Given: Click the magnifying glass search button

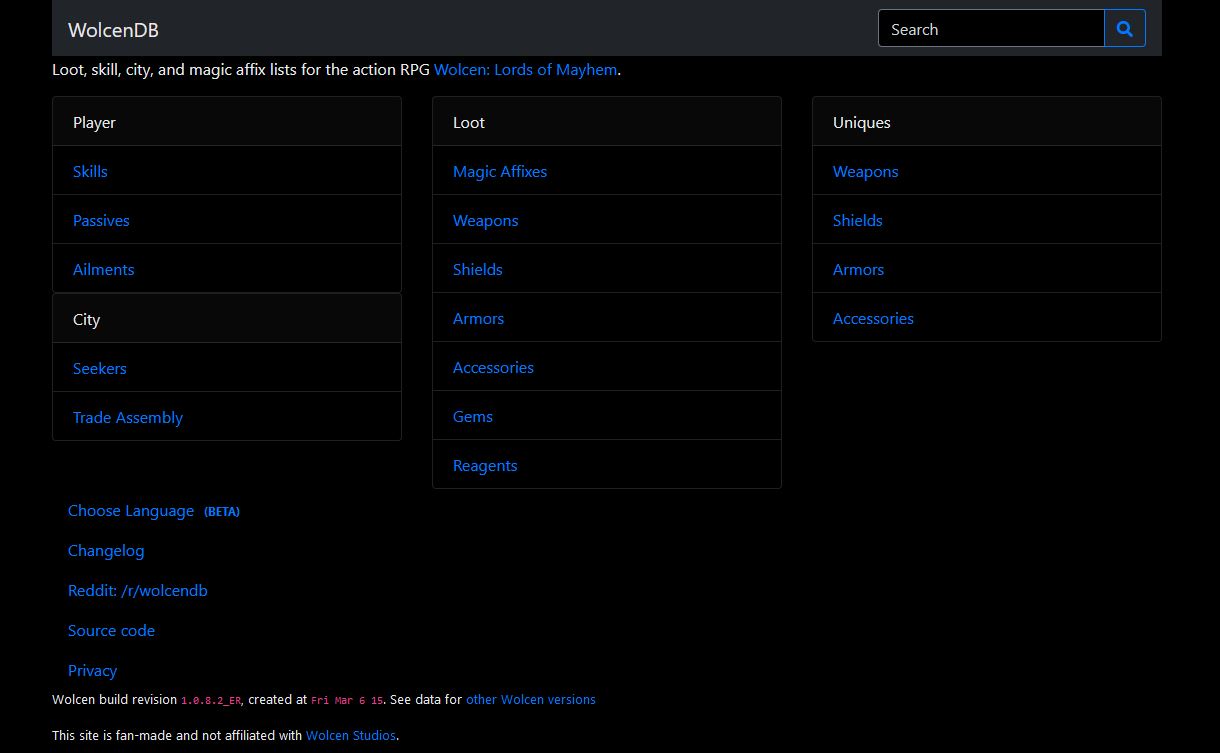Looking at the screenshot, I should pos(1124,29).
